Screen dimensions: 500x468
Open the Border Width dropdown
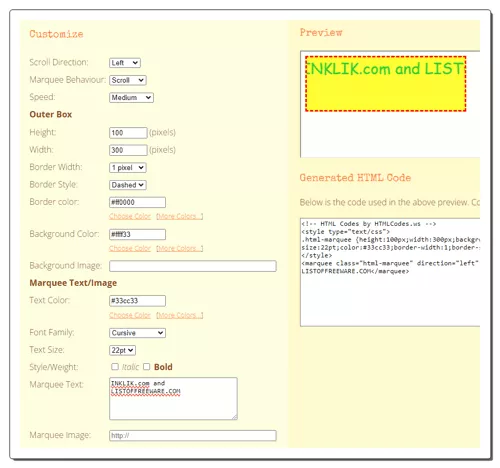(x=128, y=167)
